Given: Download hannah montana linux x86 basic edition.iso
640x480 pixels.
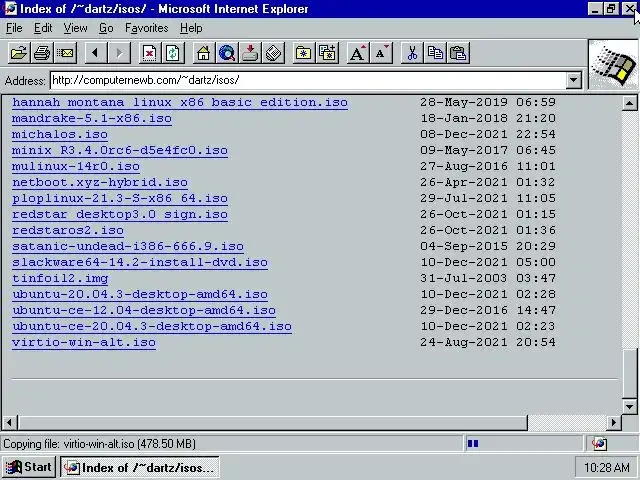Looking at the screenshot, I should pyautogui.click(x=180, y=102).
